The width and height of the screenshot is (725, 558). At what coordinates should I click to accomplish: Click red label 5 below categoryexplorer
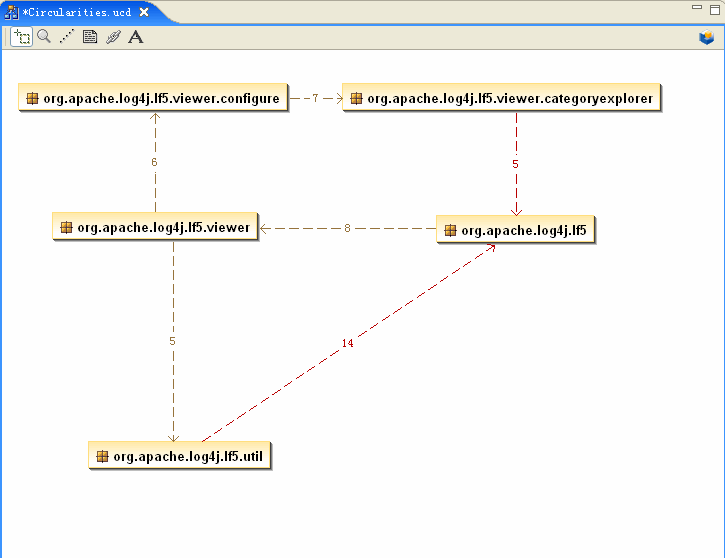click(x=515, y=164)
